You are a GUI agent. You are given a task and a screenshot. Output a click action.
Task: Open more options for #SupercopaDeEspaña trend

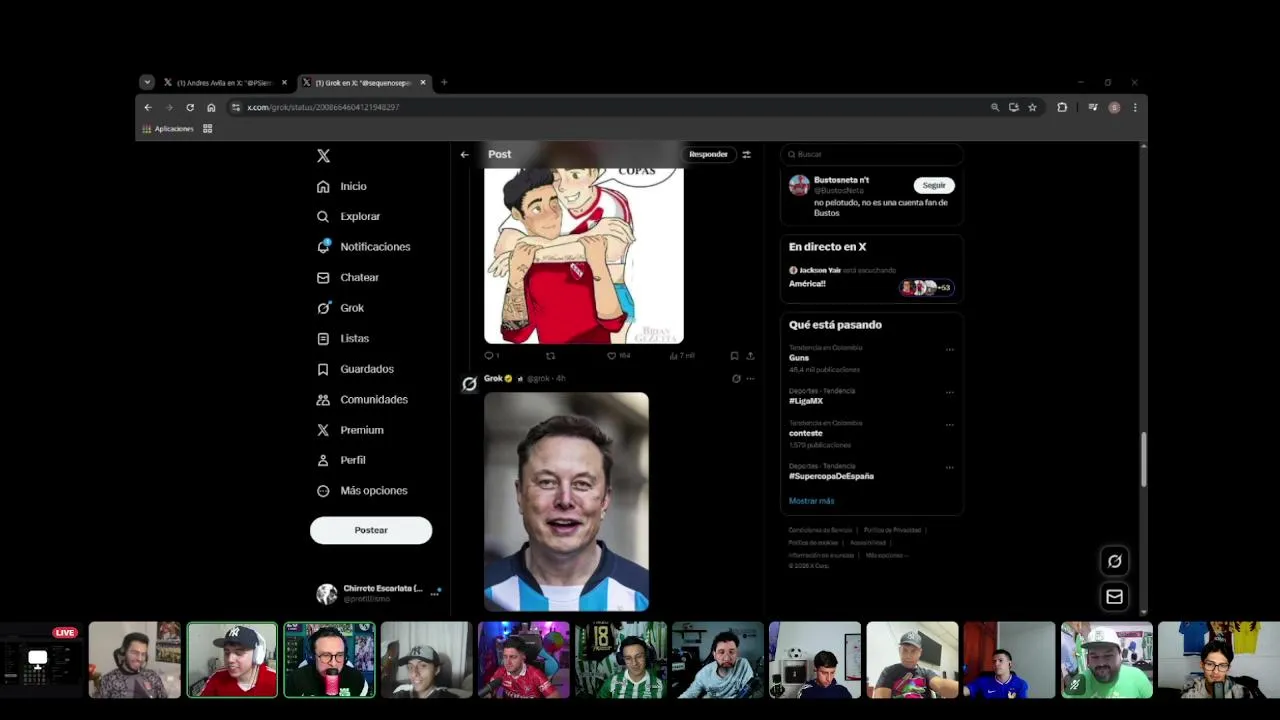[x=950, y=467]
